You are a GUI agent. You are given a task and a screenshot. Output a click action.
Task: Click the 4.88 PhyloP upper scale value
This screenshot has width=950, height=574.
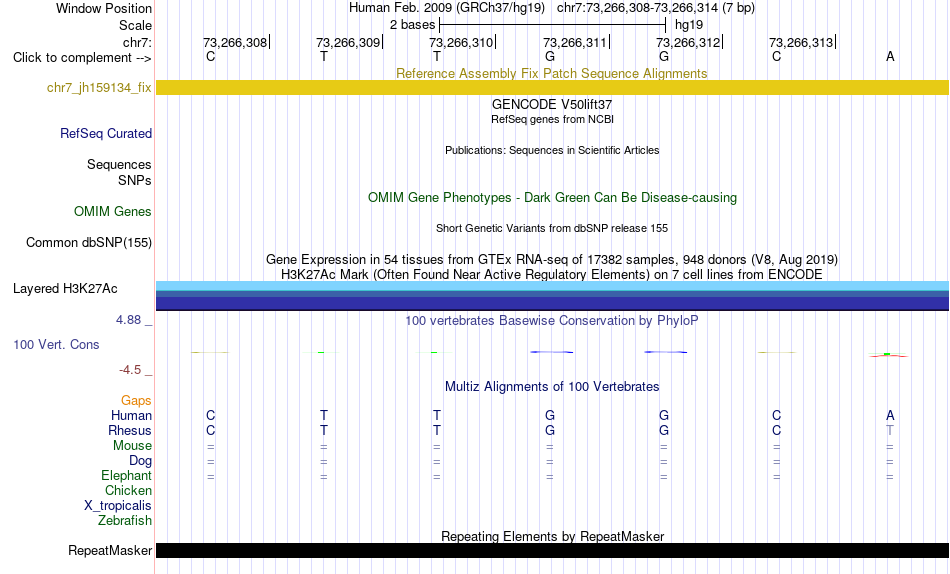click(128, 320)
